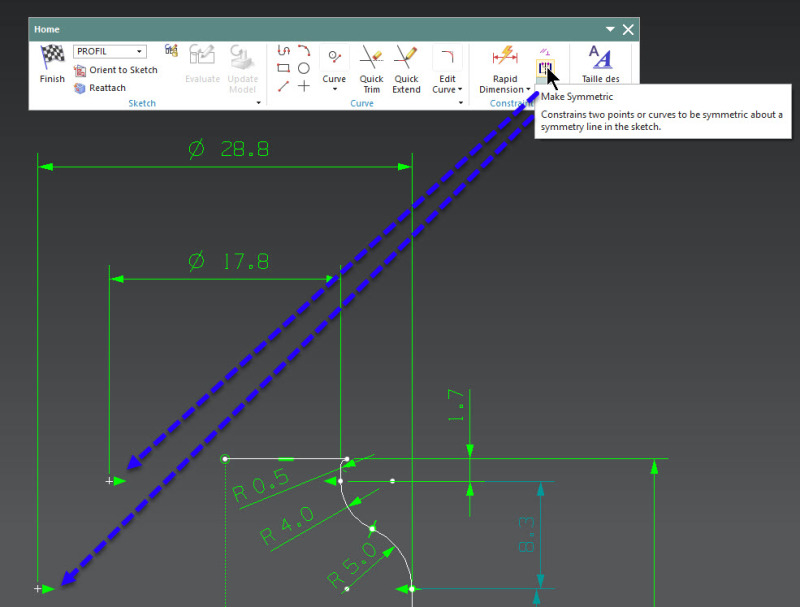Screen dimensions: 800x607
Task: Select the Ø 28.8 diameter dimension
Action: point(228,149)
